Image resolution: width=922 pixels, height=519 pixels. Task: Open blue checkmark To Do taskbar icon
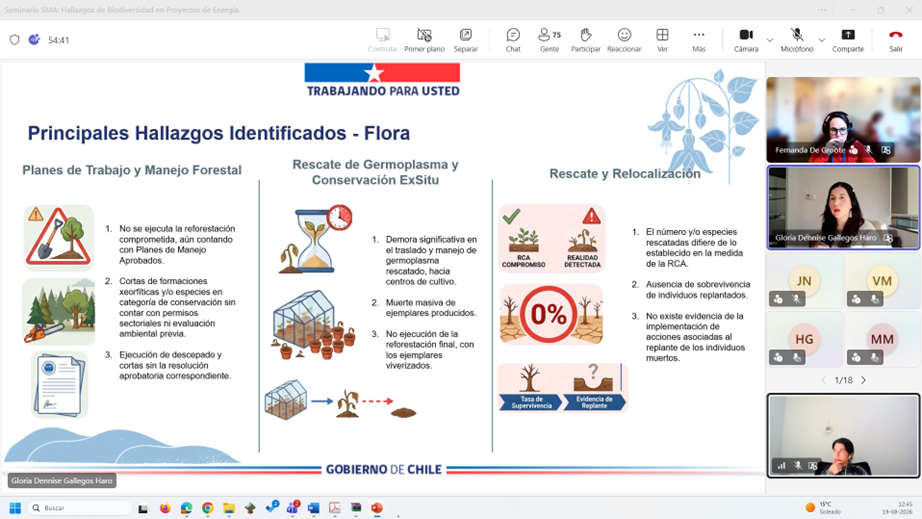pyautogui.click(x=272, y=507)
